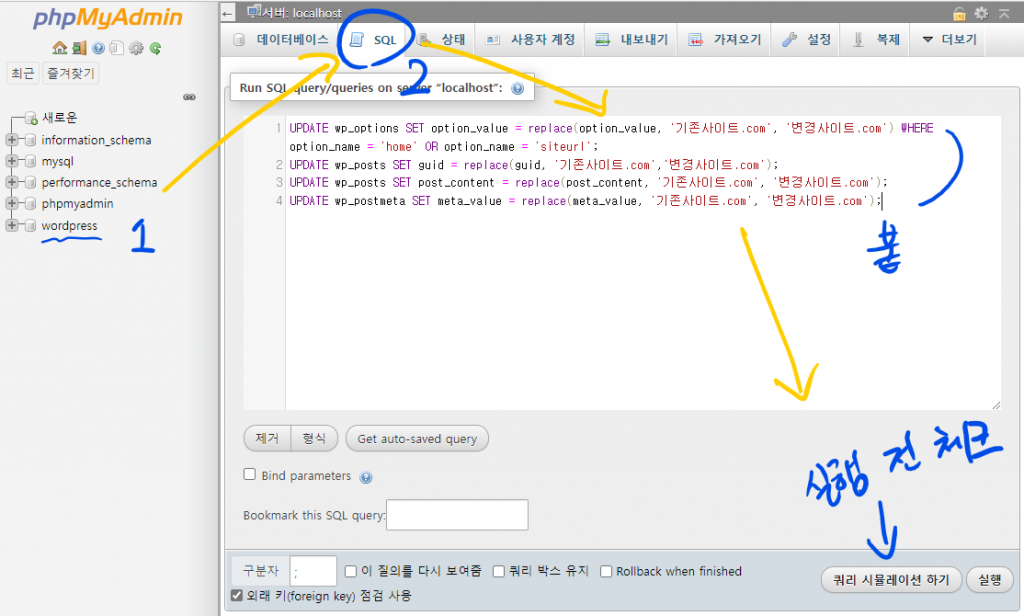Click the 최근 button

coord(23,73)
